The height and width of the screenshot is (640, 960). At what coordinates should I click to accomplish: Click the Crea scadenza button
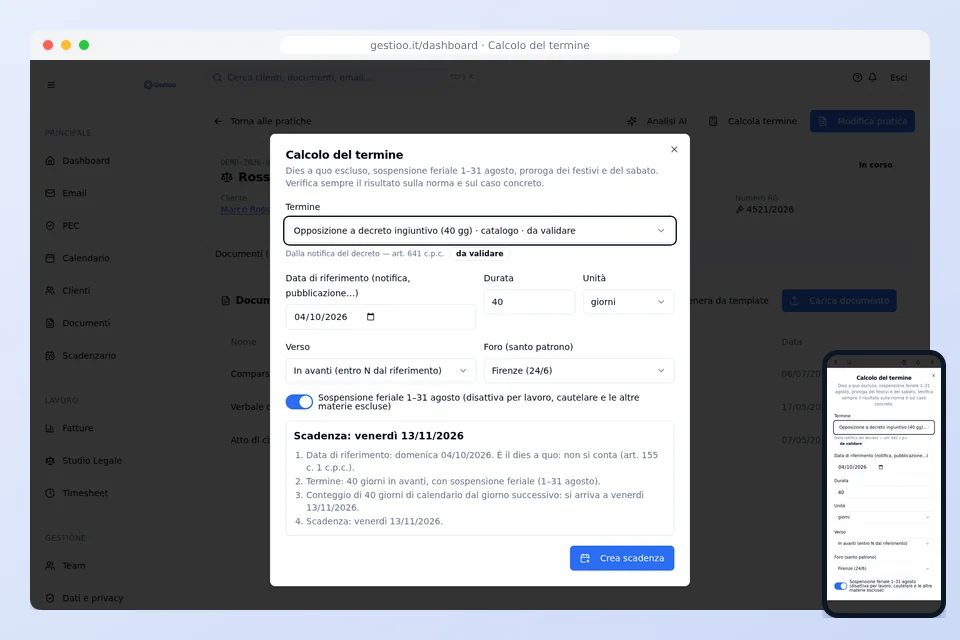point(622,558)
